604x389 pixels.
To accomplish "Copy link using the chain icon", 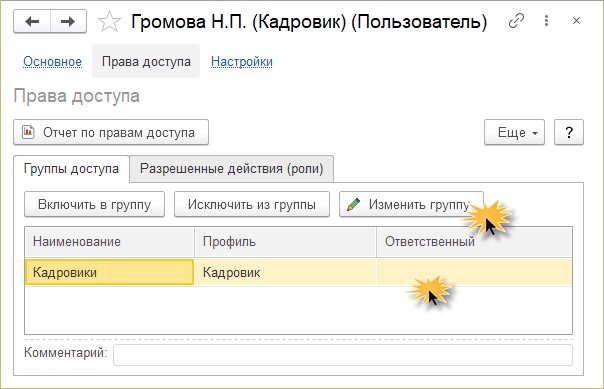I will (516, 21).
